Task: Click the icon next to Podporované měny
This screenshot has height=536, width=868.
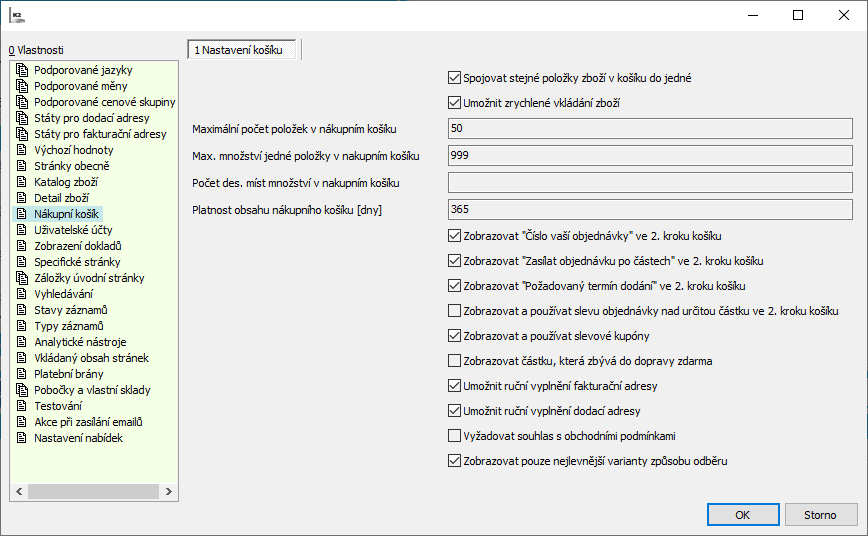Action: [22, 86]
